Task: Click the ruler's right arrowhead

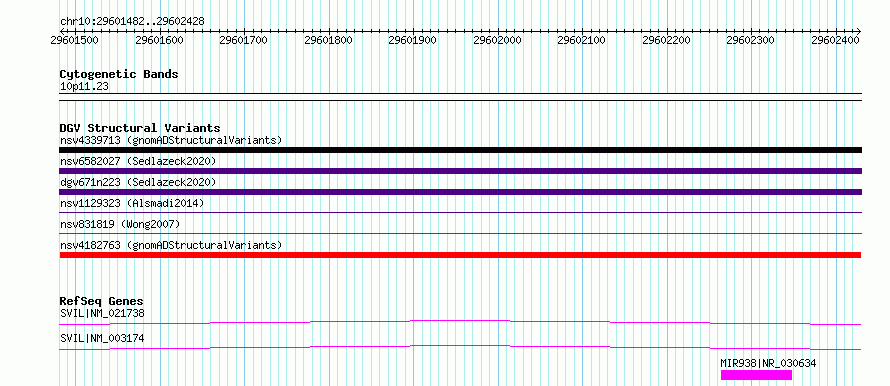Action: (x=859, y=31)
